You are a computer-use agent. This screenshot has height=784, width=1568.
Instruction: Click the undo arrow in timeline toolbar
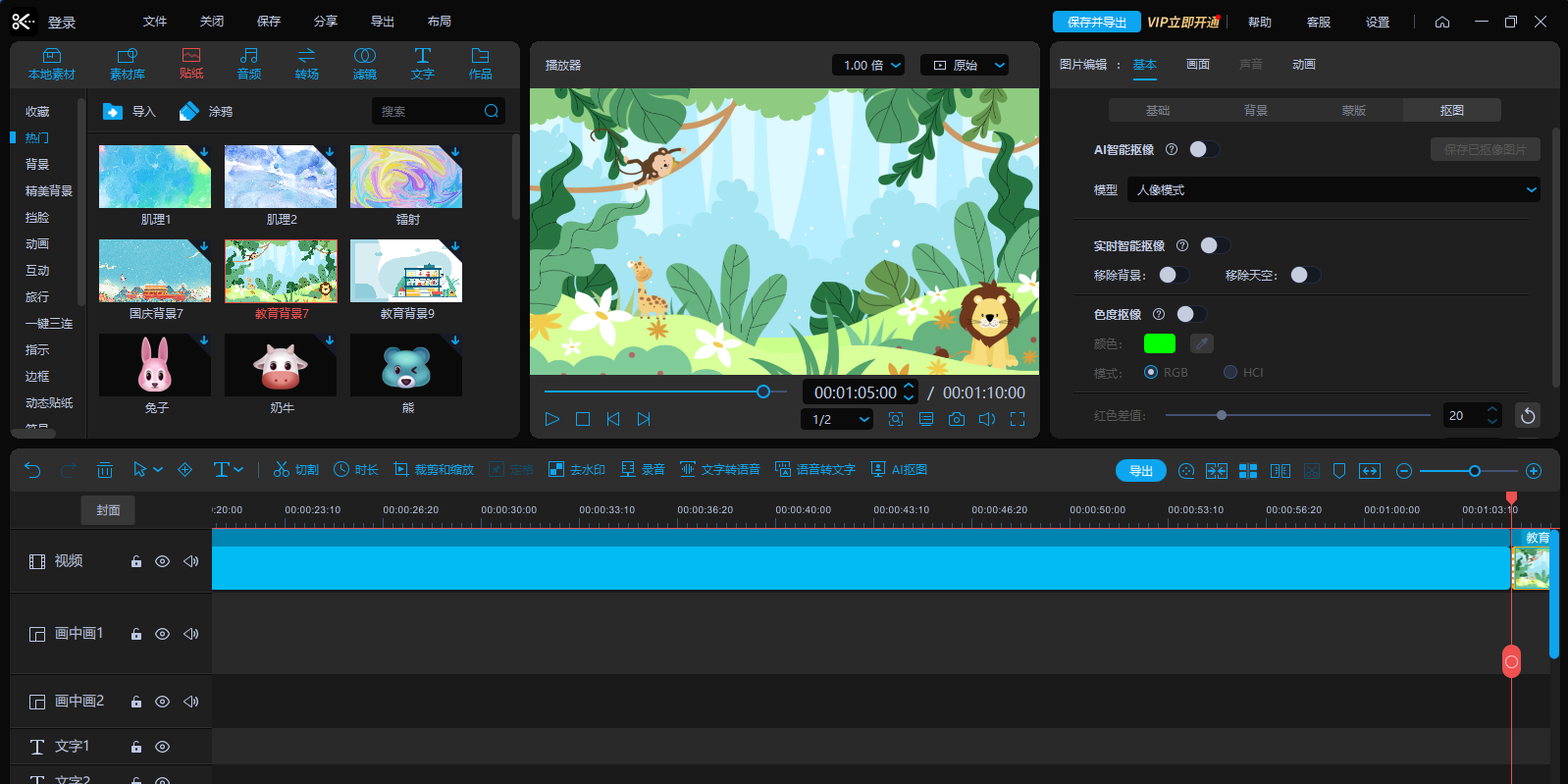pos(32,470)
